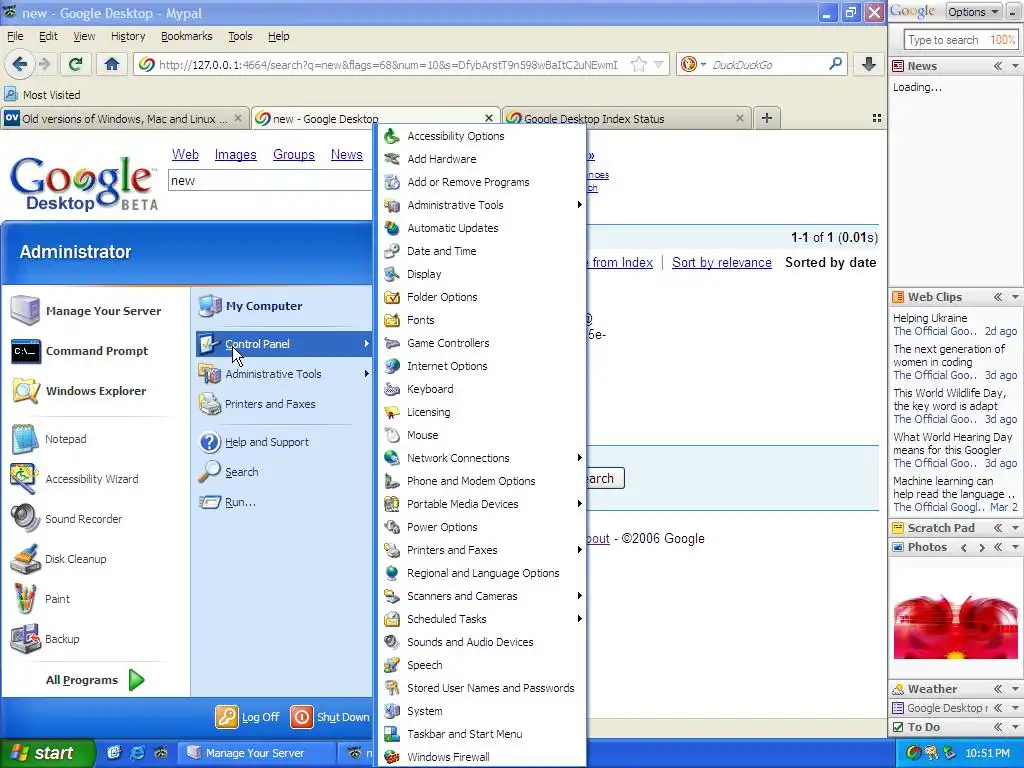The image size is (1024, 768).
Task: Click the Sort by relevance link
Action: 722,263
